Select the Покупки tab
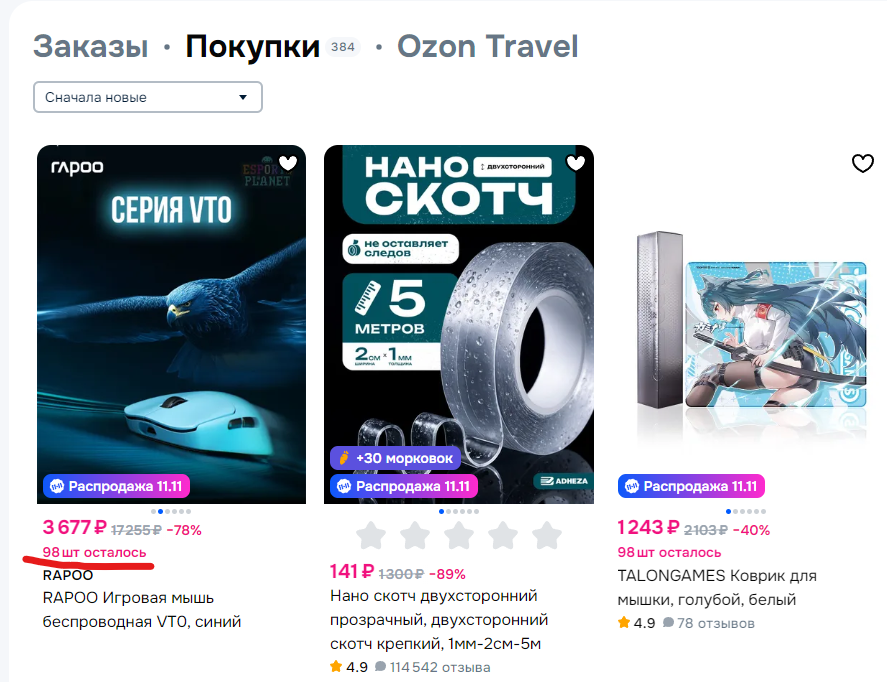Image resolution: width=887 pixels, height=682 pixels. pyautogui.click(x=252, y=46)
